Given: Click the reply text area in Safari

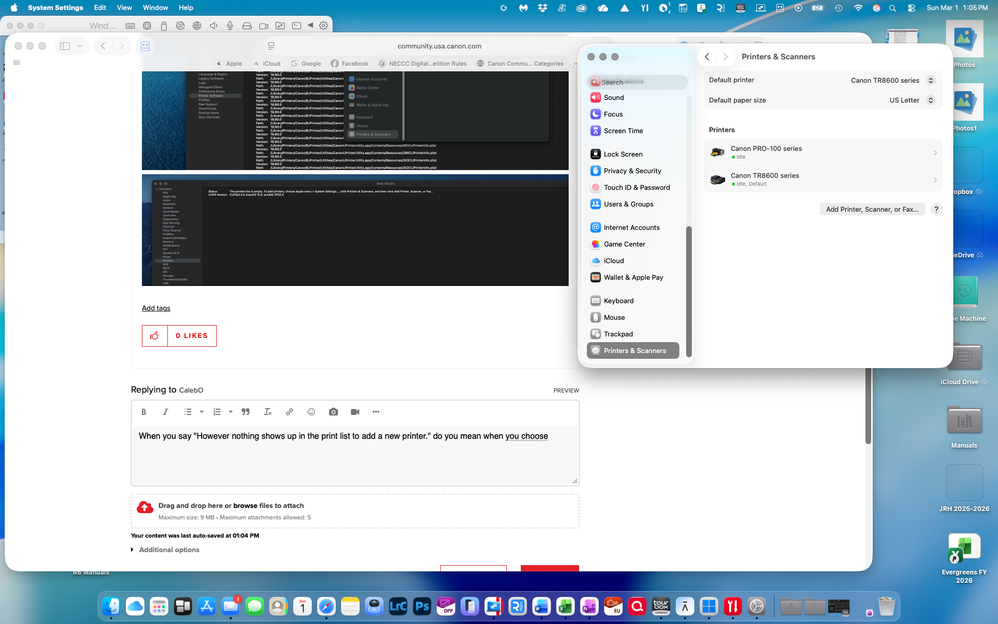Looking at the screenshot, I should click(355, 455).
